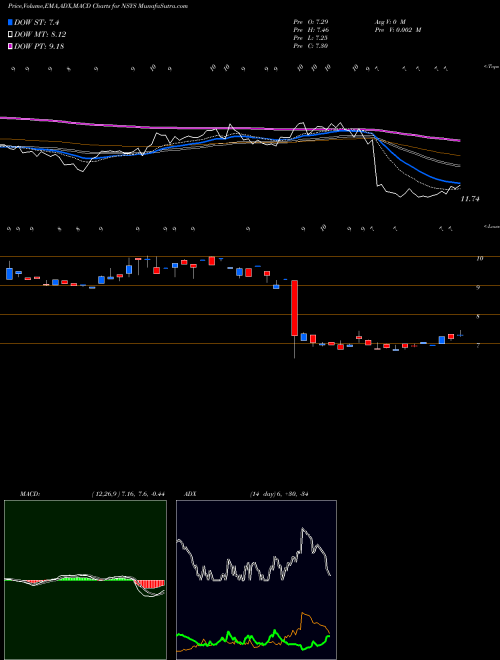
Task: Click the 'Pre H: 7.46' high value
Action: (311, 30)
